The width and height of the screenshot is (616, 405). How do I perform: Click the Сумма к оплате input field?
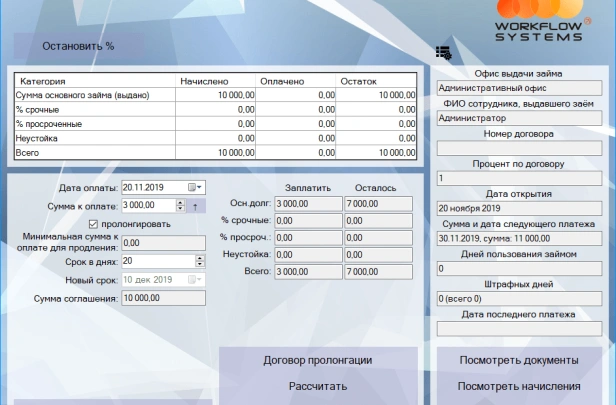(x=147, y=206)
